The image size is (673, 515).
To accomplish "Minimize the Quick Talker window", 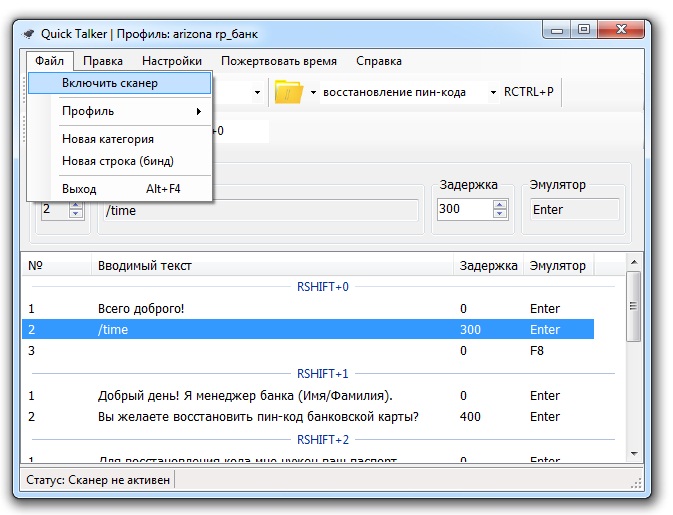I will pos(557,30).
